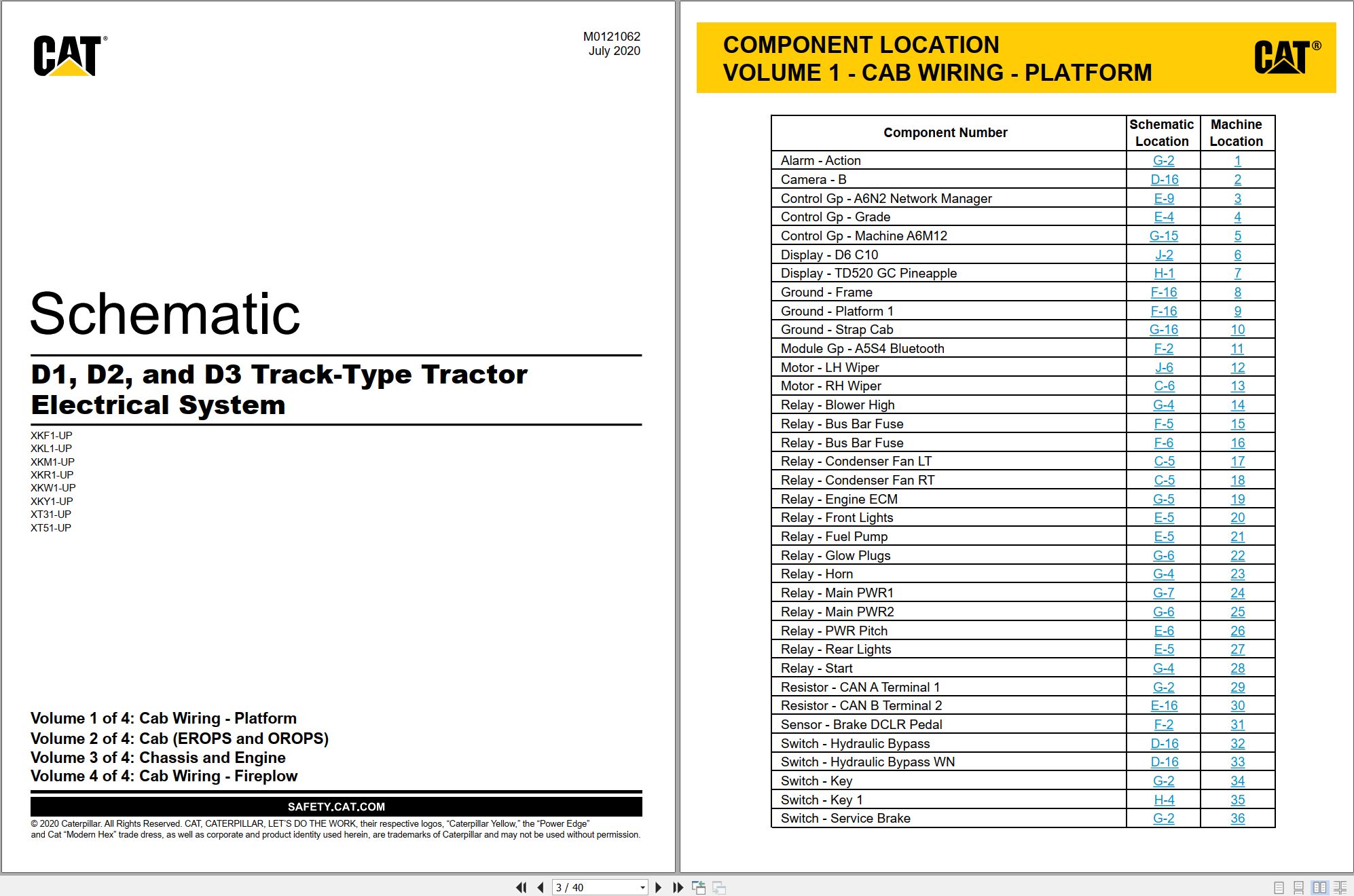1354x896 pixels.
Task: Open machine location 1 for Alarm - Action
Action: coord(1237,161)
